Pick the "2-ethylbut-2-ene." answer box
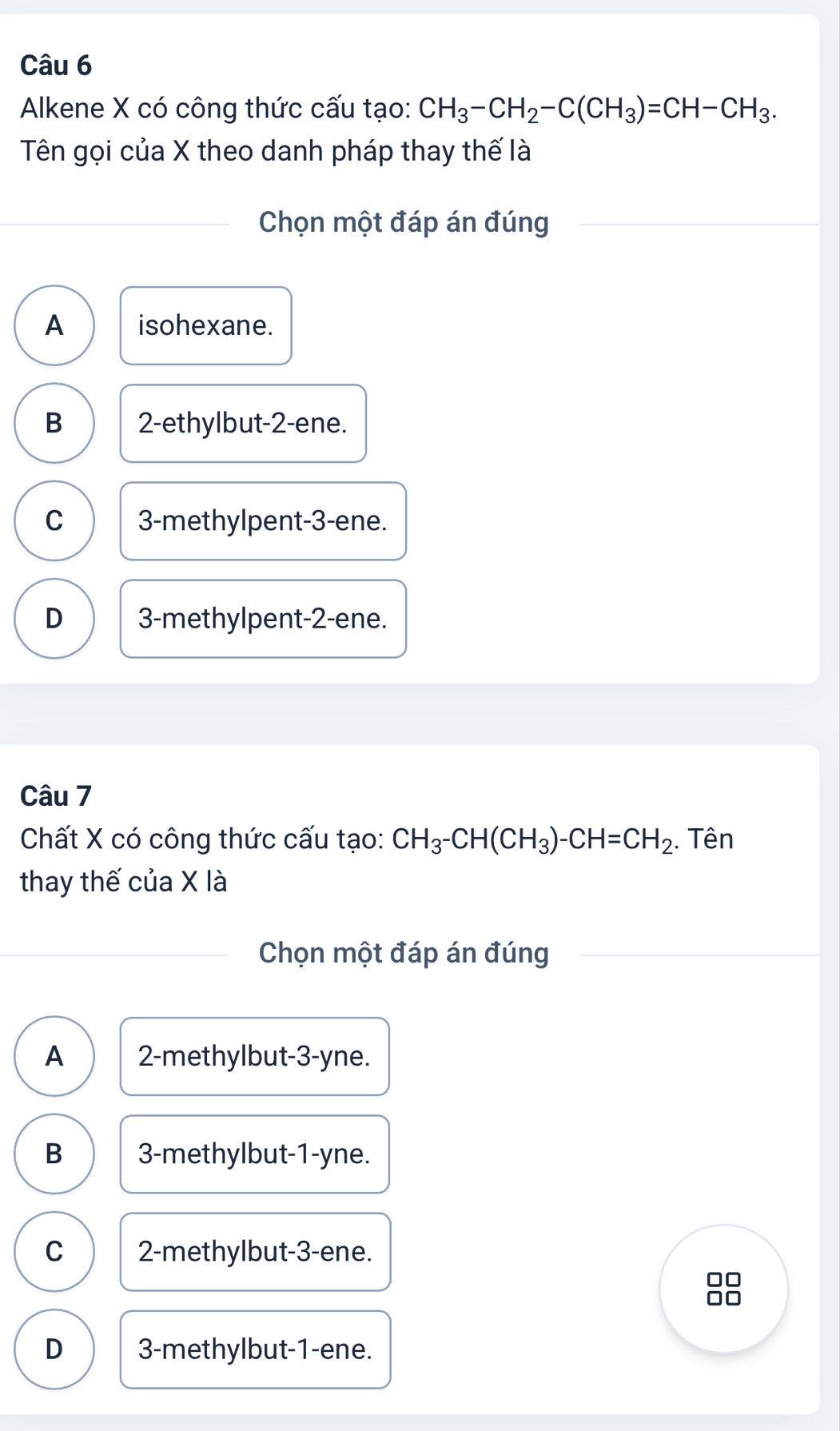840x1431 pixels. pyautogui.click(x=243, y=423)
